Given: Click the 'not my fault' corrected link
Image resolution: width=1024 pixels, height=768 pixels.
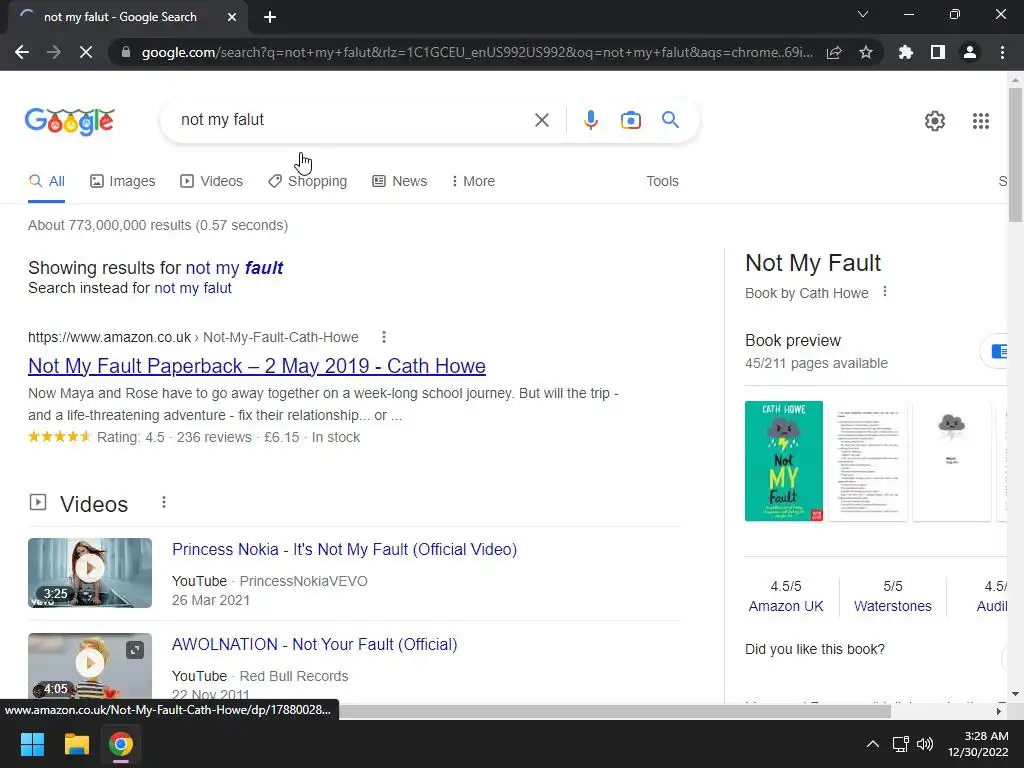Looking at the screenshot, I should (234, 268).
